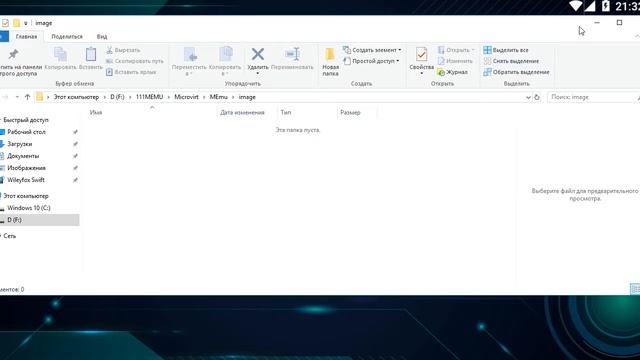Switch to details view icon in status bar
Screen dimensions: 640x360
pyautogui.click(x=635, y=289)
